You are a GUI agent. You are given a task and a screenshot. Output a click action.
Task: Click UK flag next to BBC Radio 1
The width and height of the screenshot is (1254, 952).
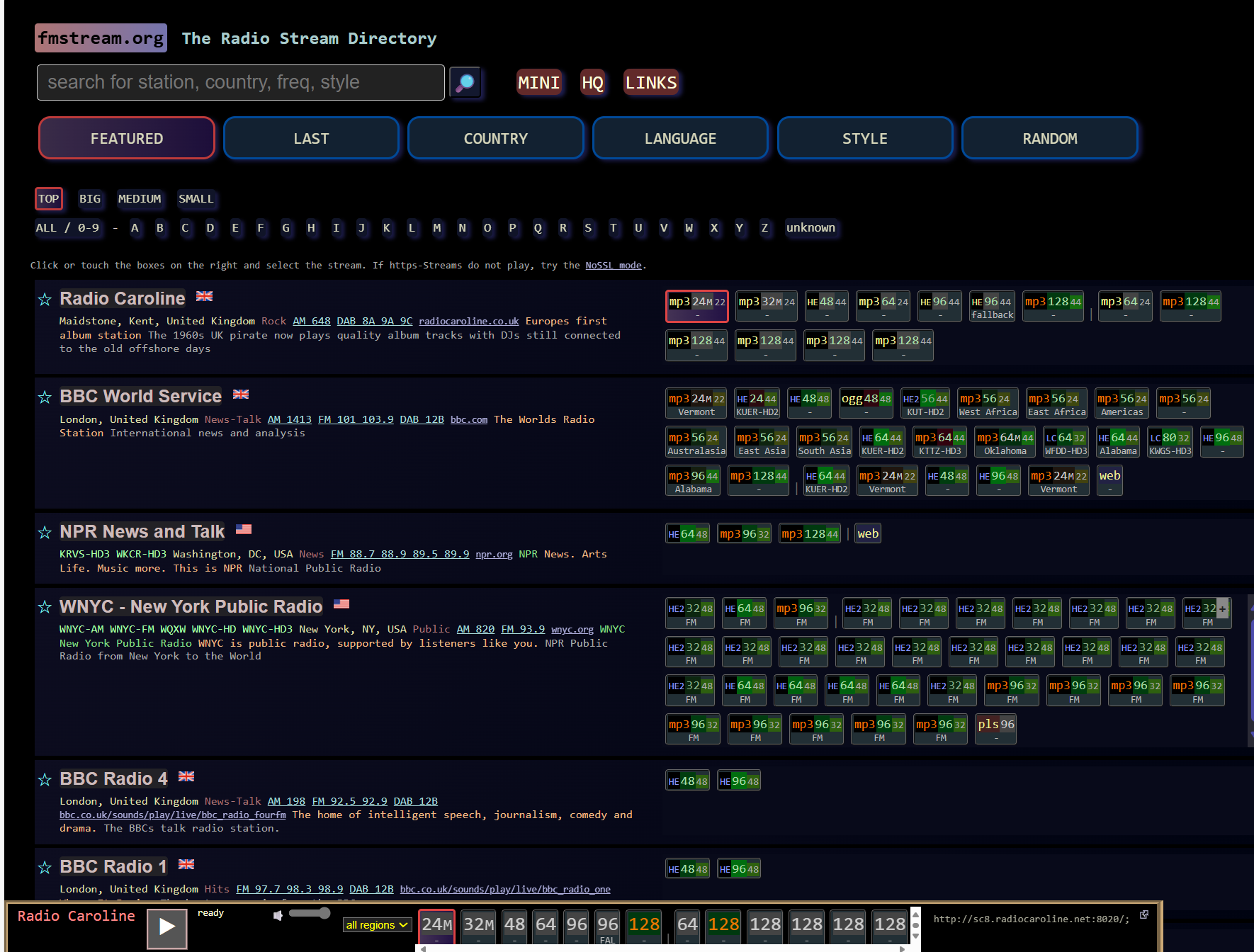[186, 864]
